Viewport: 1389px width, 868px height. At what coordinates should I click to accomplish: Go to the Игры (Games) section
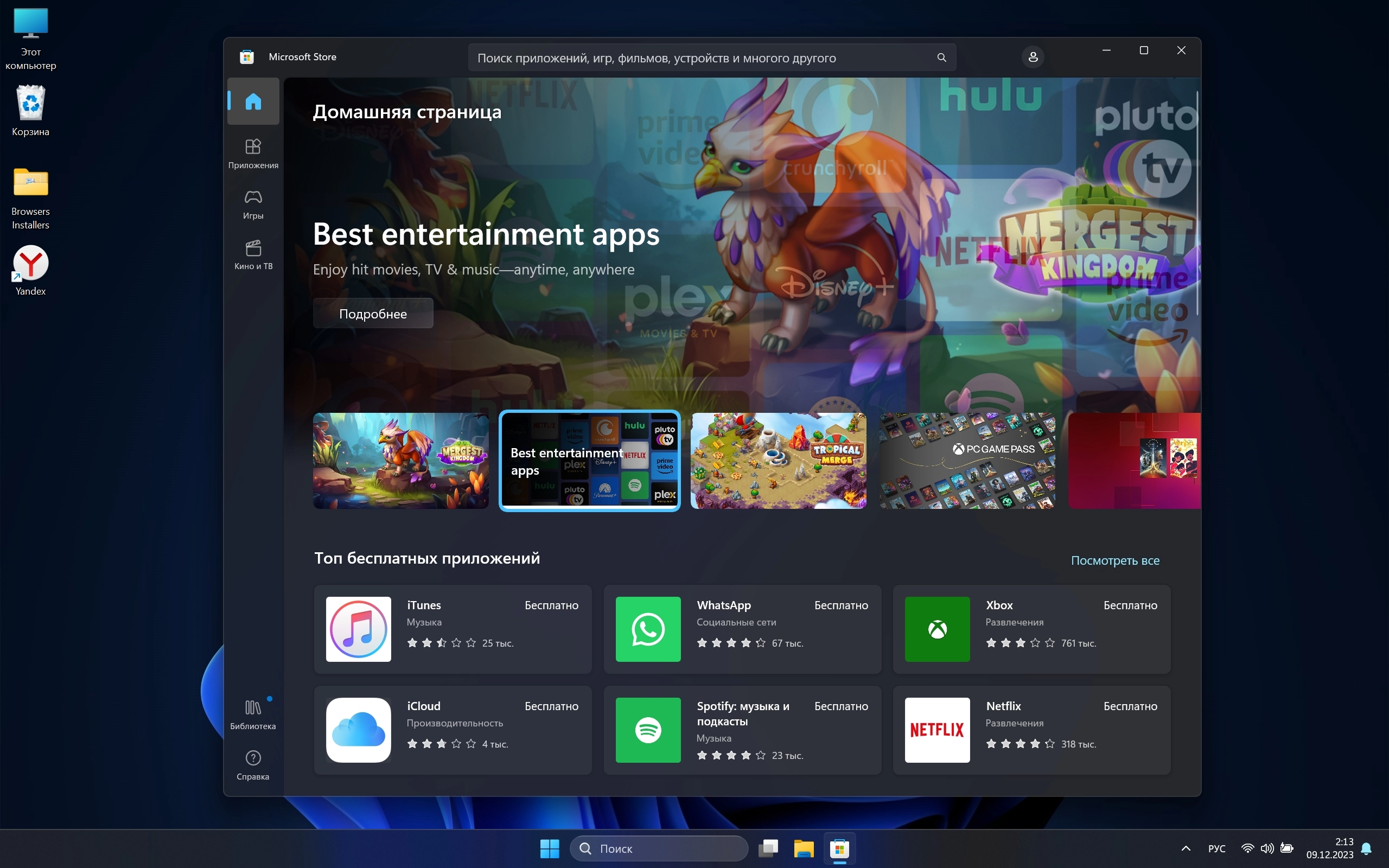pos(253,204)
